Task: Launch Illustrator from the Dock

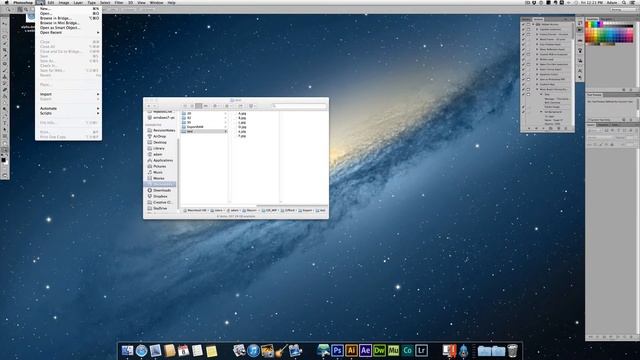Action: [351, 350]
